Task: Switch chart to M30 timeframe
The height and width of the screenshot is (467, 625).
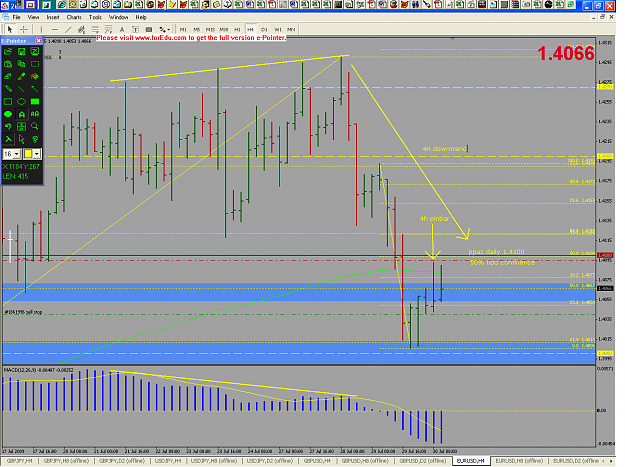Action: (x=224, y=29)
